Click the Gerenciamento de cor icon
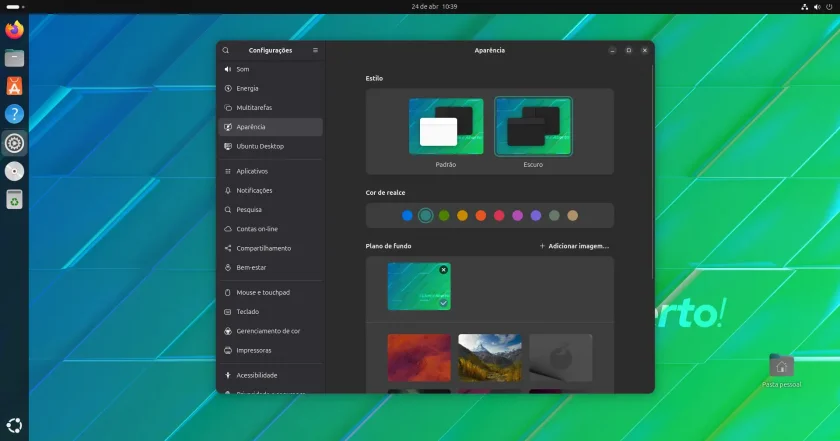Screen dimensions: 840x441 pos(228,331)
